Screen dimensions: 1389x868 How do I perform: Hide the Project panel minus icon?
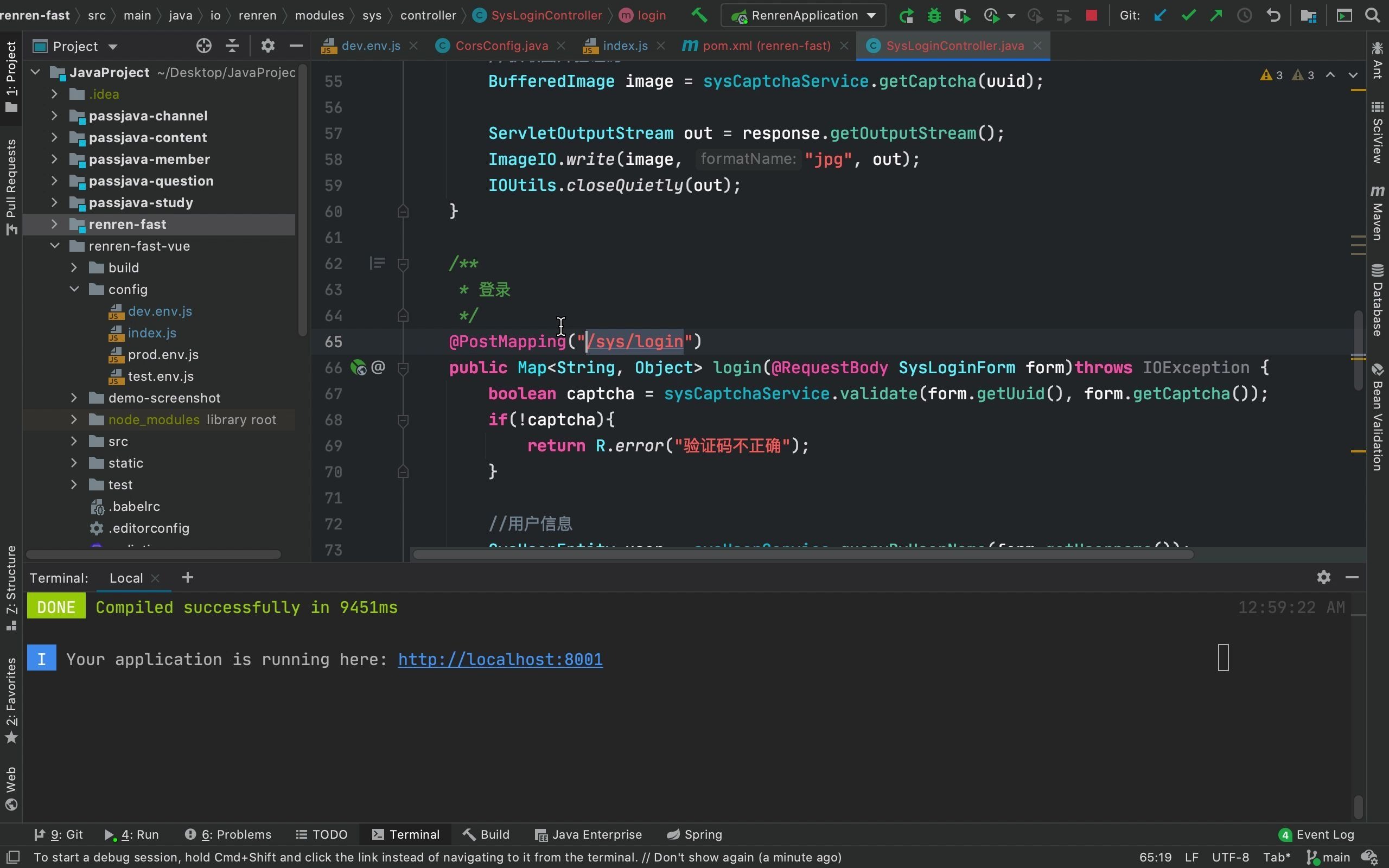(x=296, y=46)
